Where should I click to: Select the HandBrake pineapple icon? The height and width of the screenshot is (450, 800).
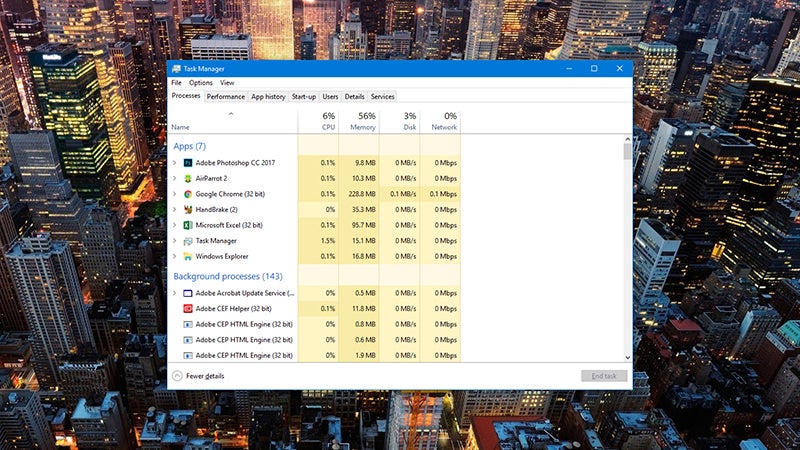click(x=187, y=210)
